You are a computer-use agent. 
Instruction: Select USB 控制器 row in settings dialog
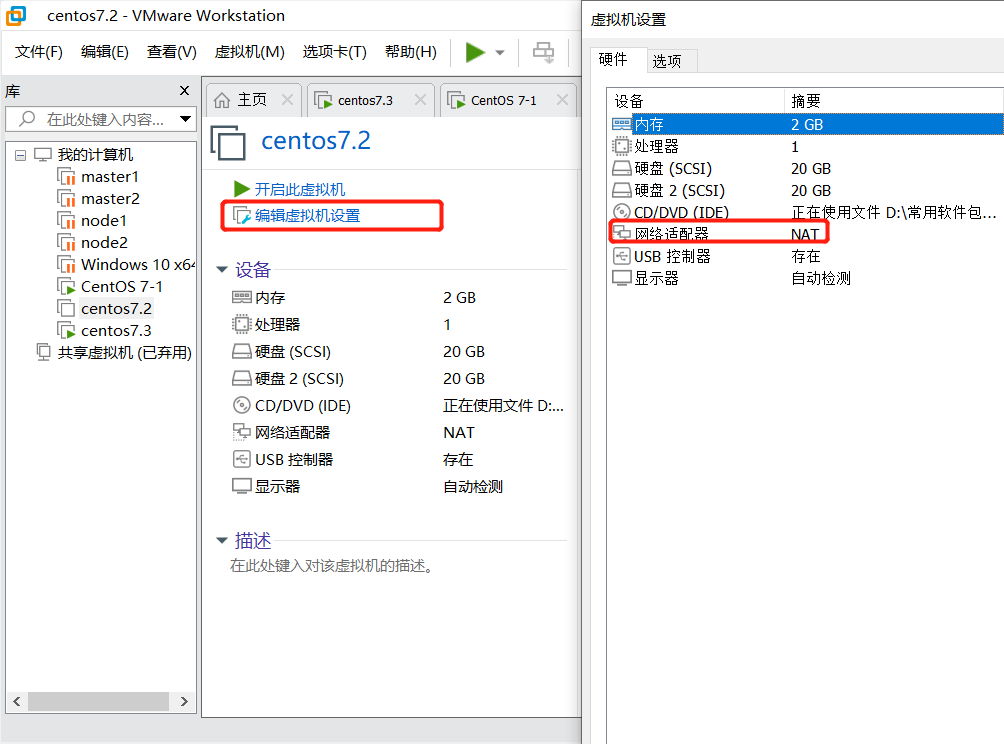(x=806, y=256)
